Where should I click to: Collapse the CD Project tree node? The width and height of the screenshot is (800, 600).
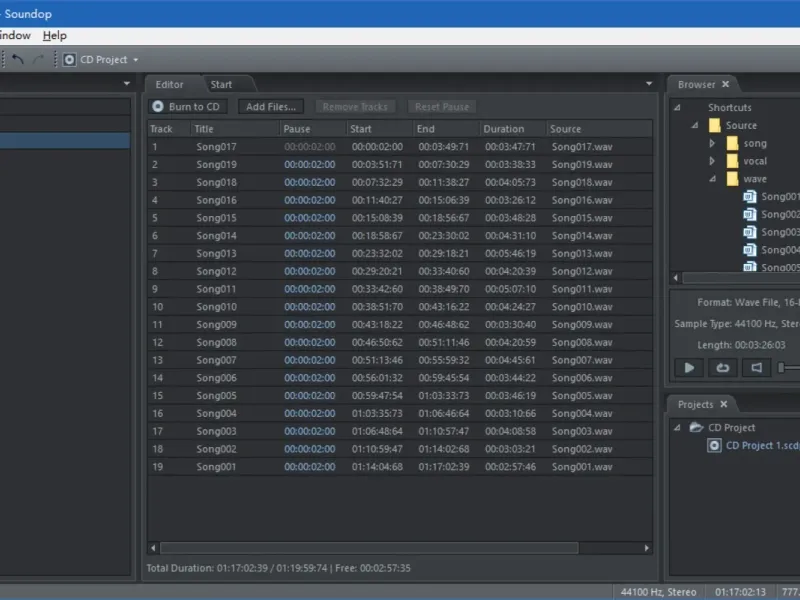coord(677,428)
